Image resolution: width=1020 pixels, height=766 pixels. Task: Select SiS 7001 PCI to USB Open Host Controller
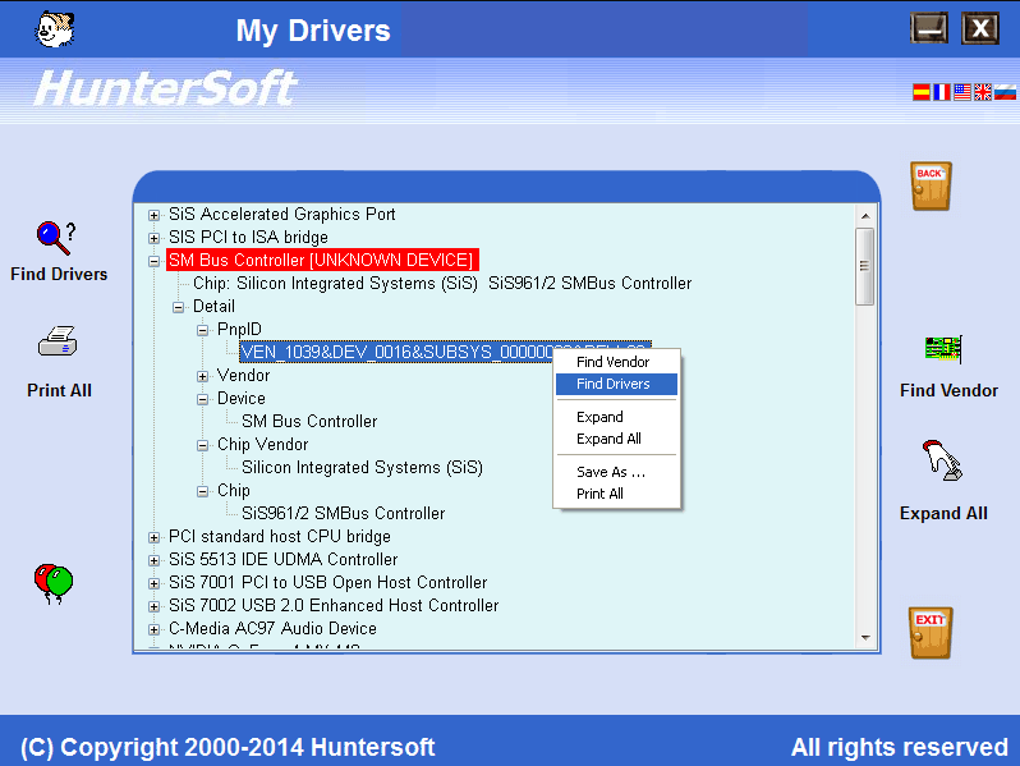tap(328, 583)
